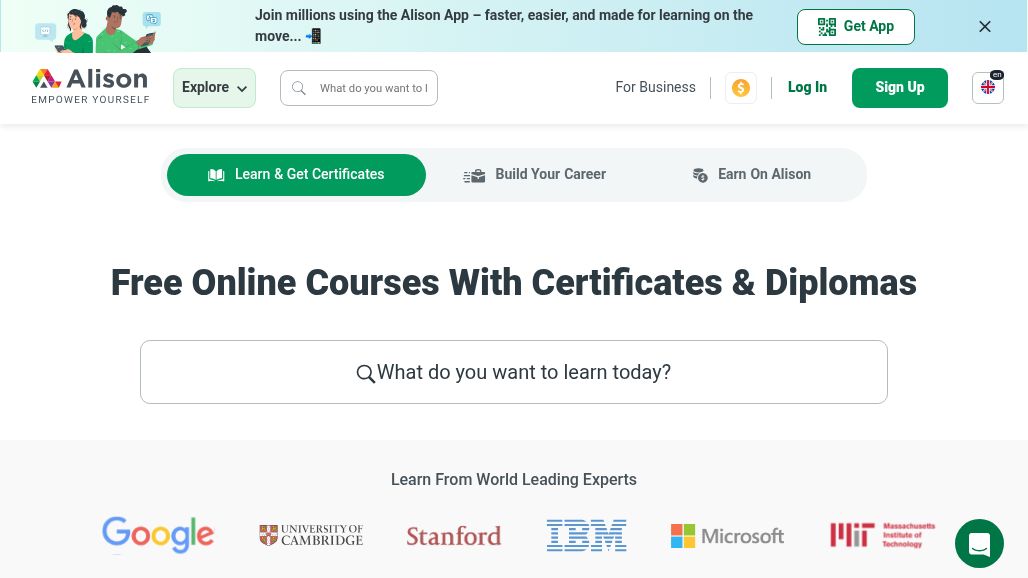Viewport: 1028px width, 578px height.
Task: Click the briefcase icon beside Build Your Career
Action: pyautogui.click(x=474, y=176)
